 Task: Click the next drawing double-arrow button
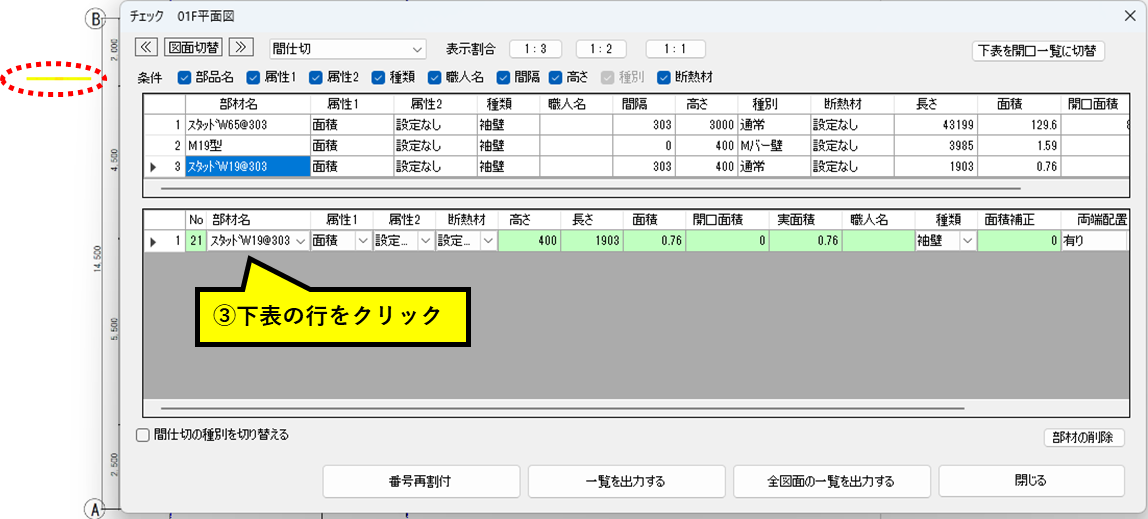[240, 48]
